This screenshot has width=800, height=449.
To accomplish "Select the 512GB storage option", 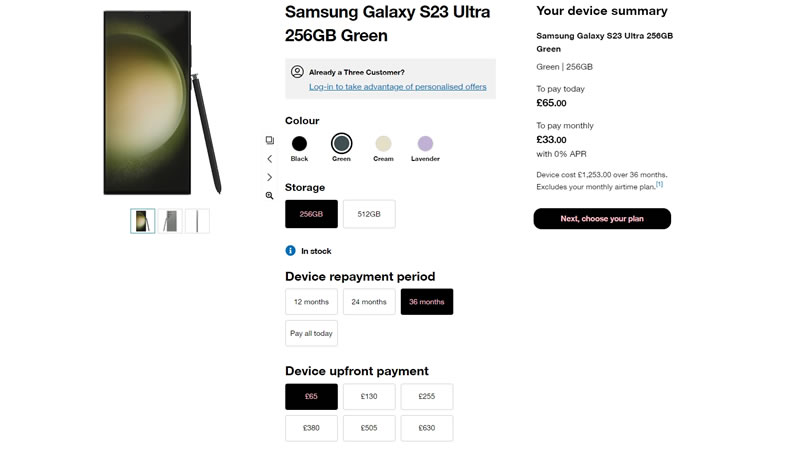I will [369, 214].
